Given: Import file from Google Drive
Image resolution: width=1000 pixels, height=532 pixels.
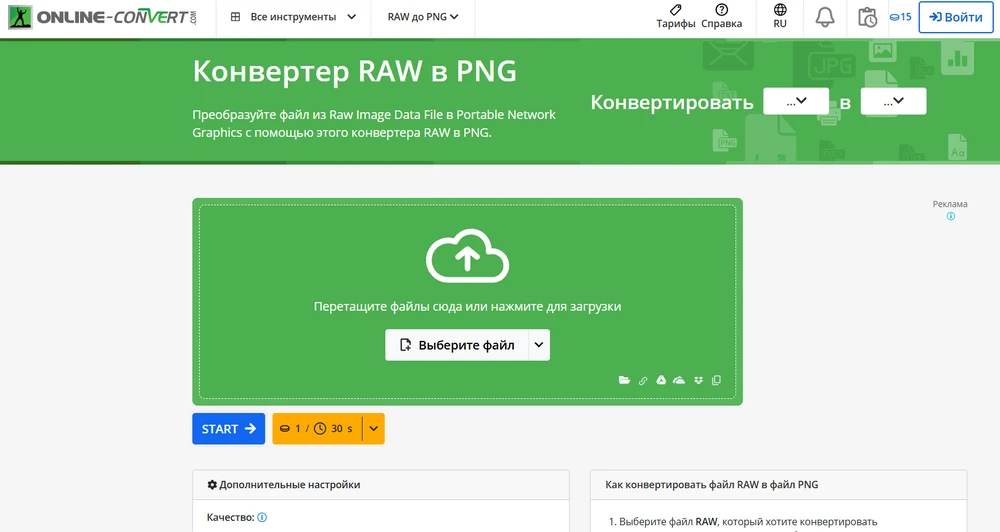Looking at the screenshot, I should (x=661, y=381).
